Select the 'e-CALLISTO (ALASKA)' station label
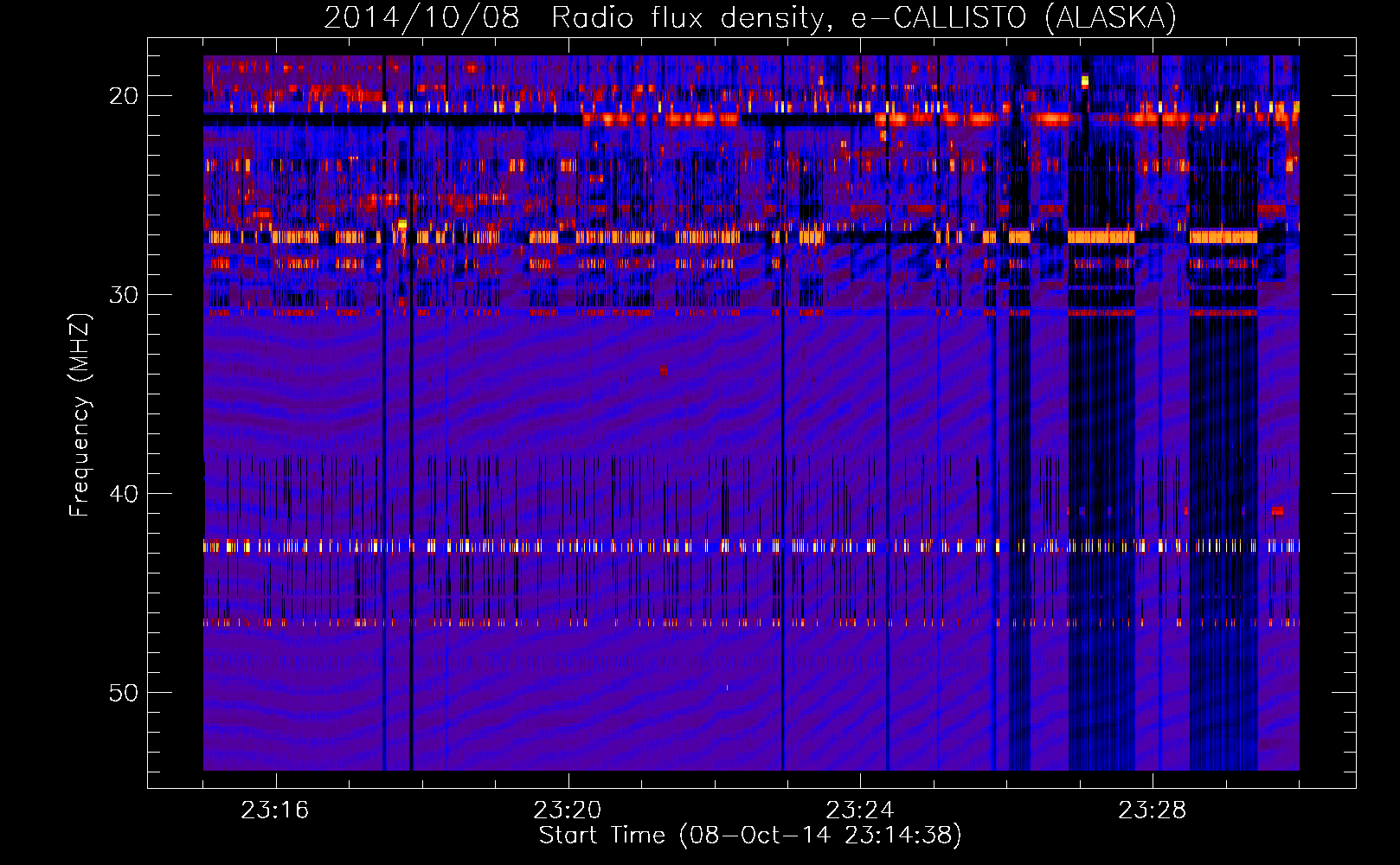This screenshot has width=1400, height=865. [1014, 18]
